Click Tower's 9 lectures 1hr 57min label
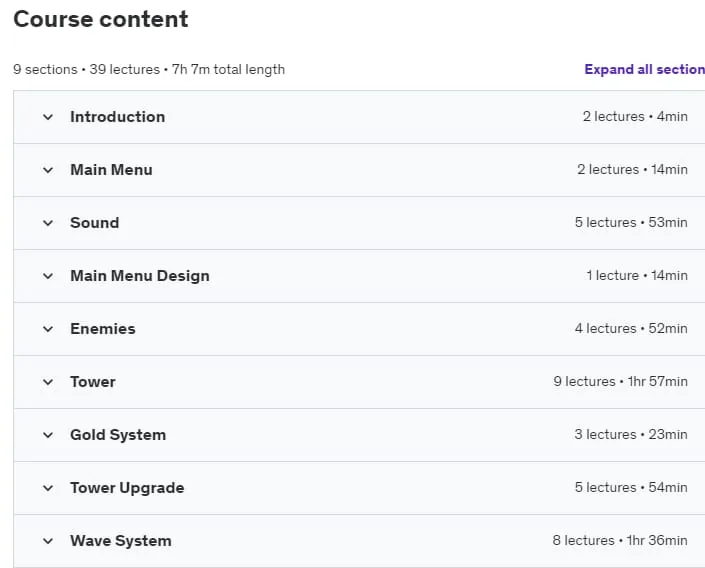Viewport: 705px width, 568px height. [x=620, y=381]
